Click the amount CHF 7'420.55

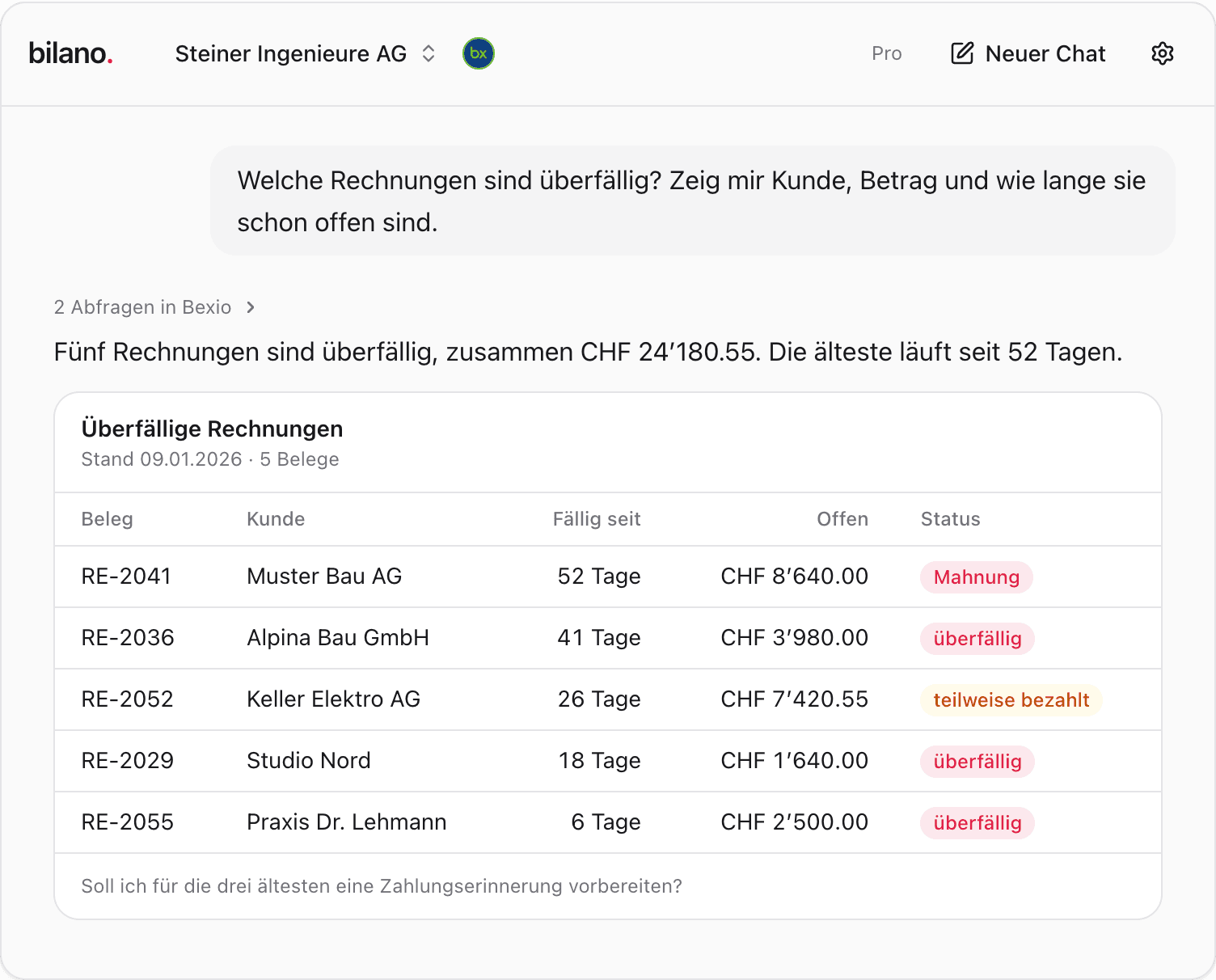[795, 699]
